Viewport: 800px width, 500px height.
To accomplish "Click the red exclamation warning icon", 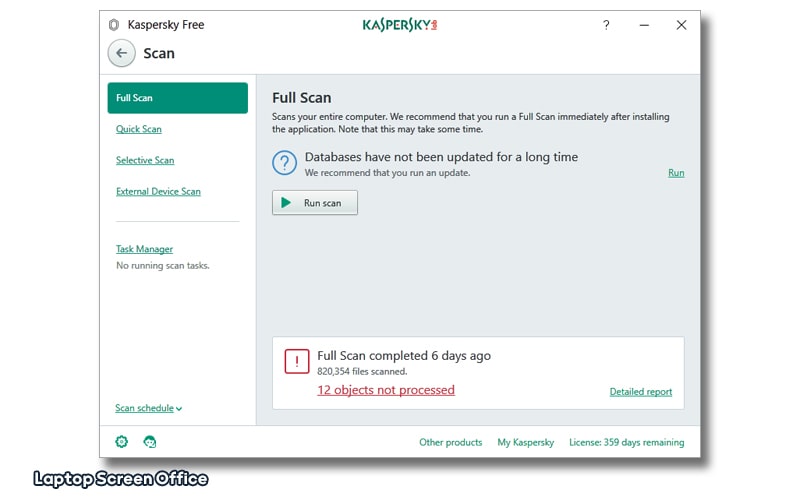I will pyautogui.click(x=297, y=361).
